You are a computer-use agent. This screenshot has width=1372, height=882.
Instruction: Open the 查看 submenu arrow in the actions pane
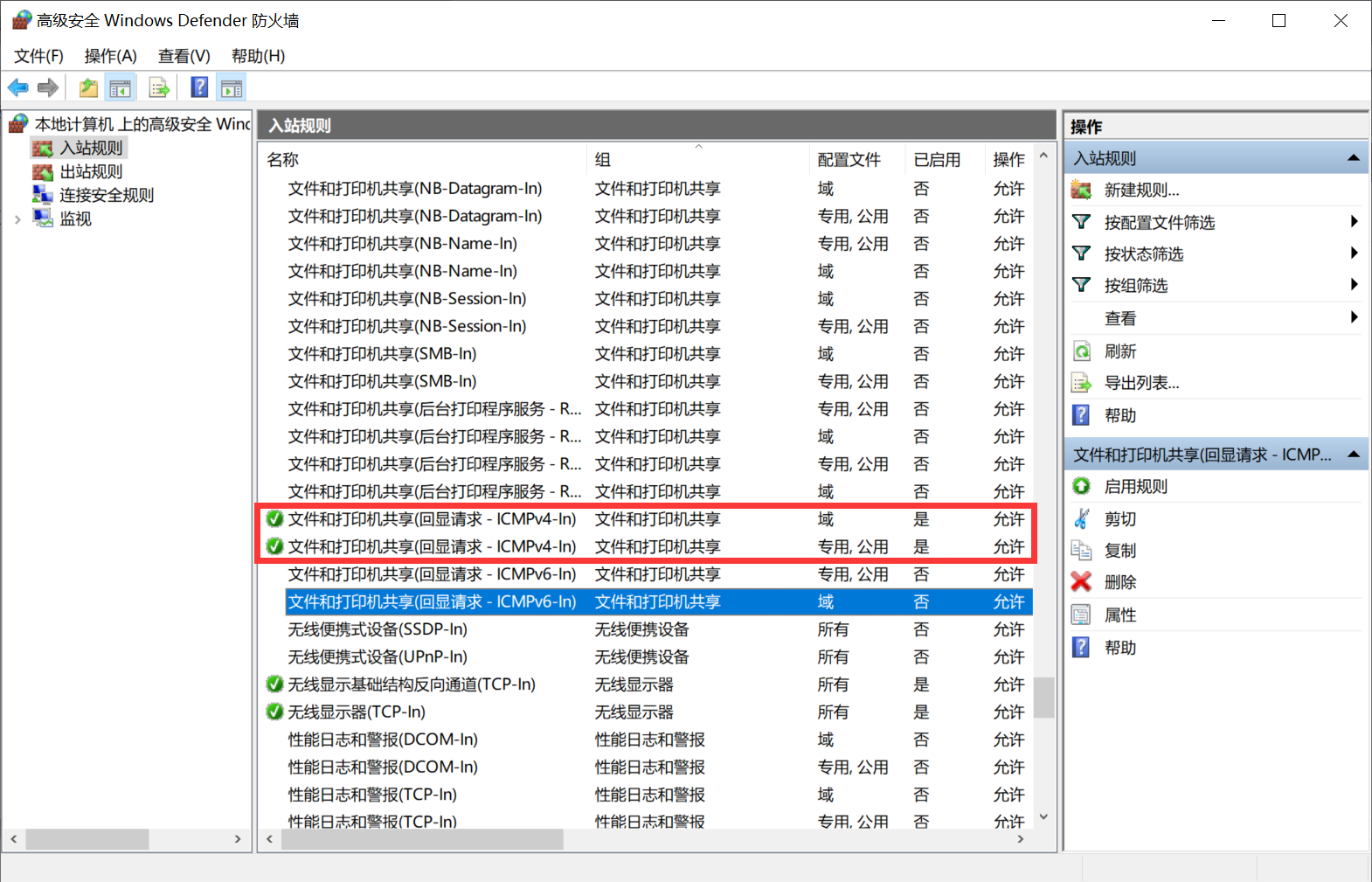coord(1354,316)
